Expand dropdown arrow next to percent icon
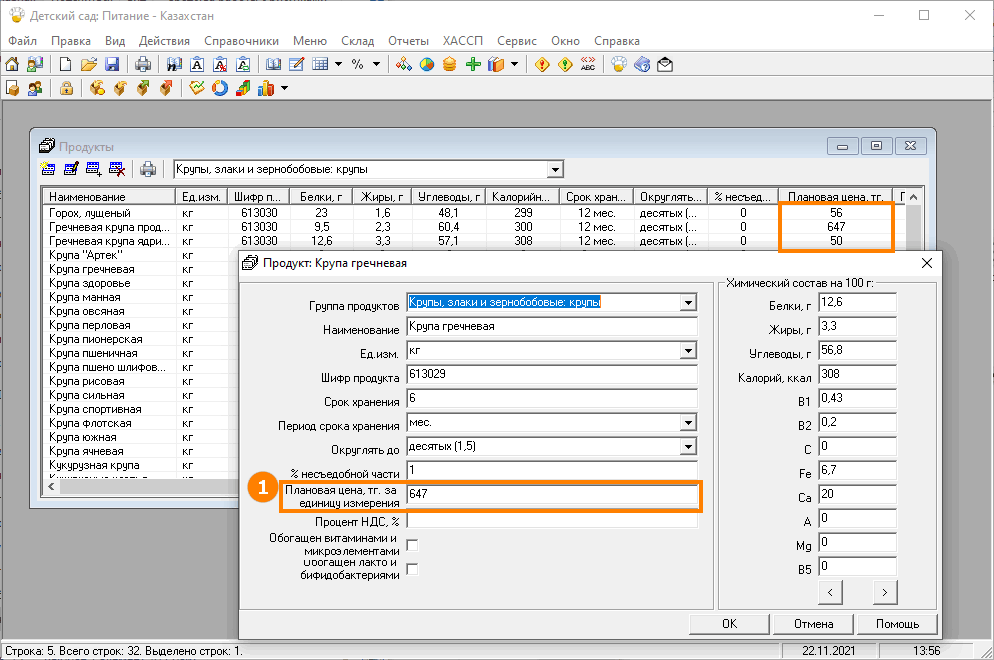This screenshot has width=994, height=660. [x=376, y=64]
